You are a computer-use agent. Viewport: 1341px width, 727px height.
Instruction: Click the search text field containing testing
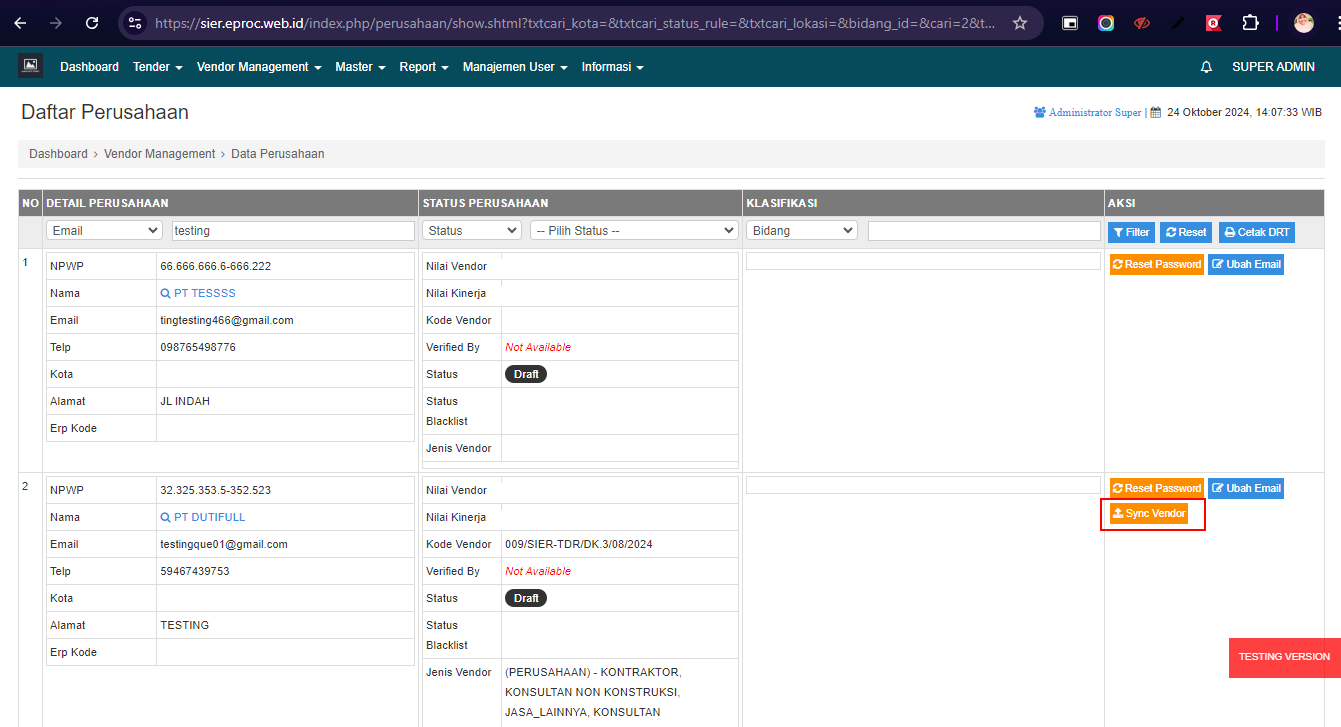click(293, 231)
